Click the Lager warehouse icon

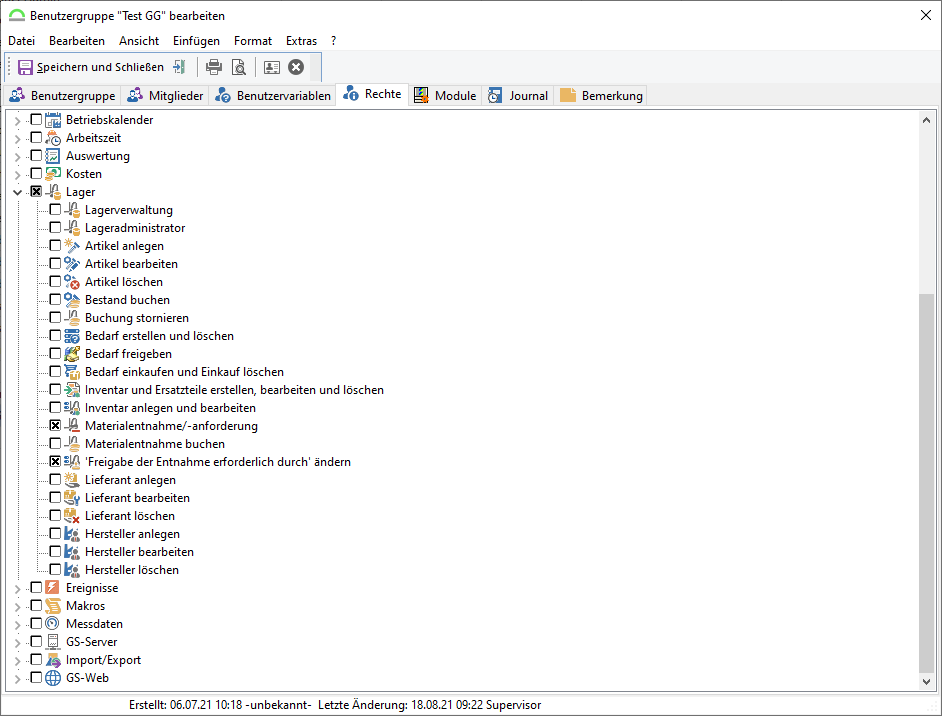click(53, 192)
